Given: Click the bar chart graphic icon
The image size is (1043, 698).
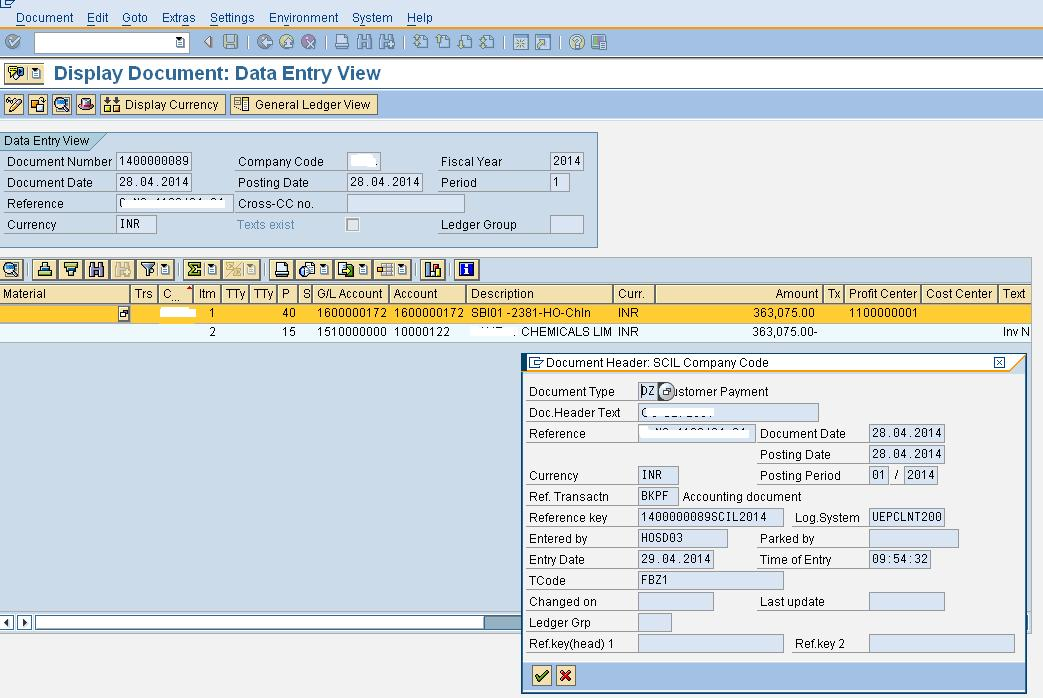Looking at the screenshot, I should pyautogui.click(x=431, y=270).
